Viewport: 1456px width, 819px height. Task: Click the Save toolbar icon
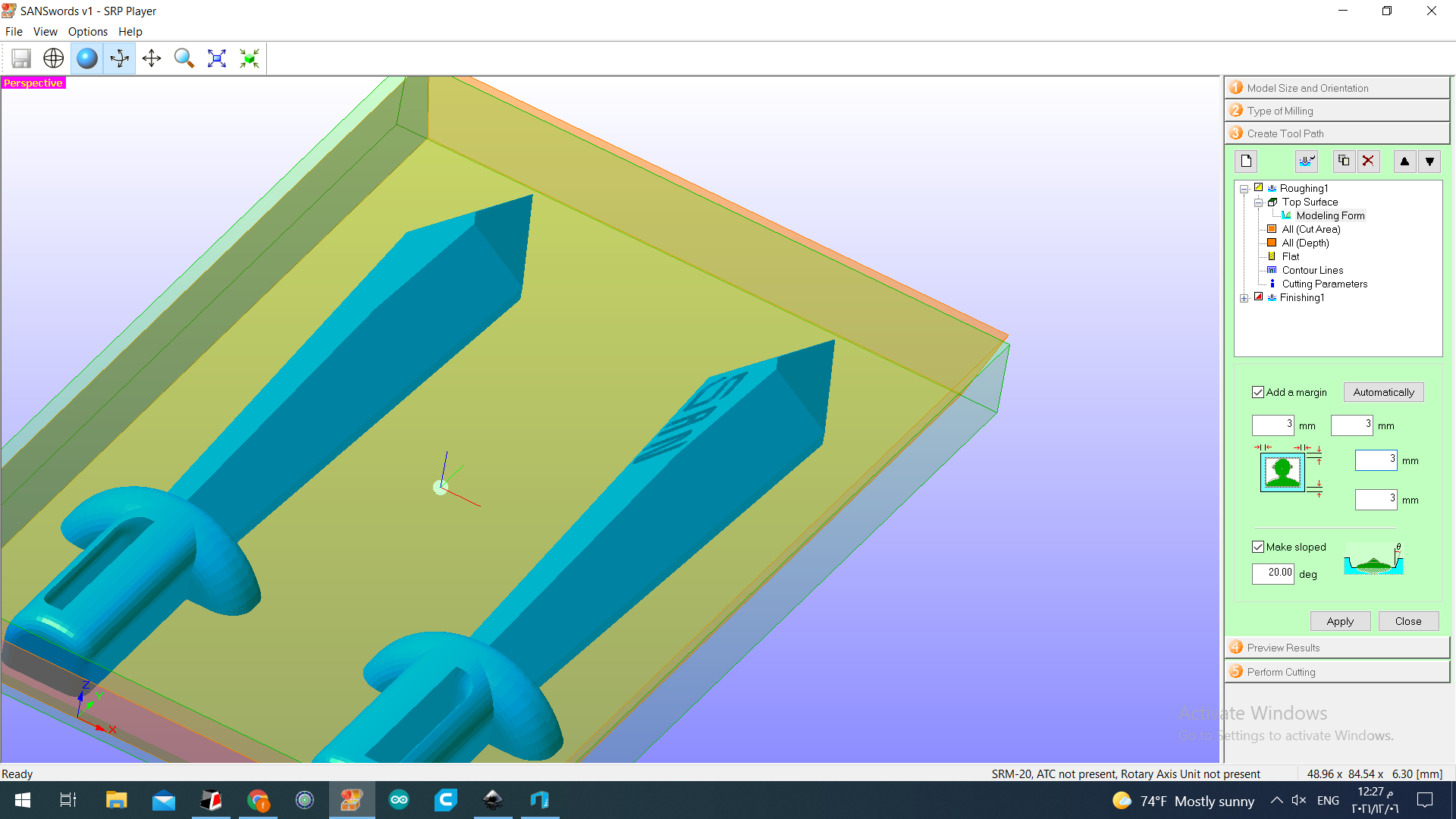21,58
